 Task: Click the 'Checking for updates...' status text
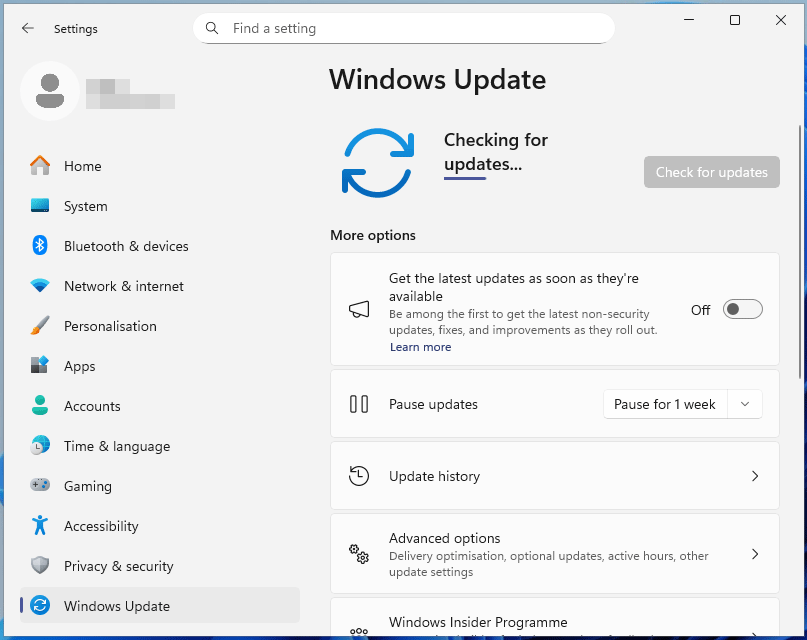(x=496, y=152)
